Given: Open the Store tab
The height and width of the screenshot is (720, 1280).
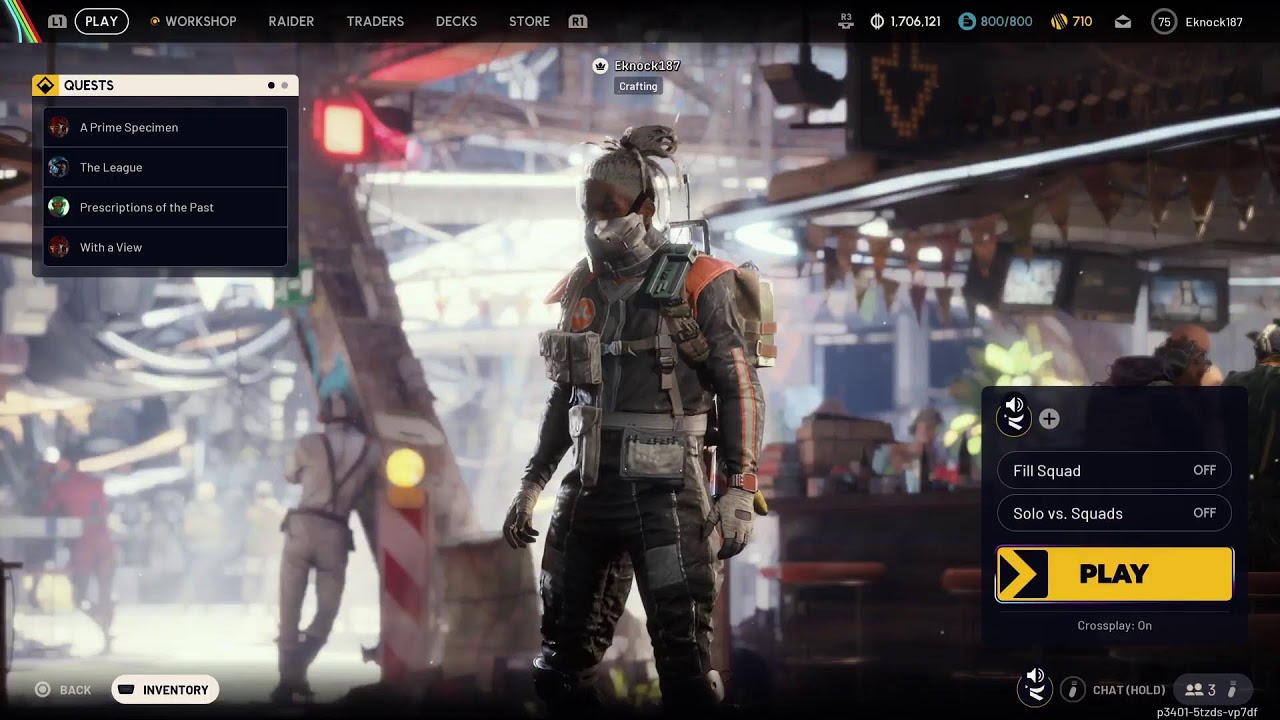Looking at the screenshot, I should tap(529, 21).
